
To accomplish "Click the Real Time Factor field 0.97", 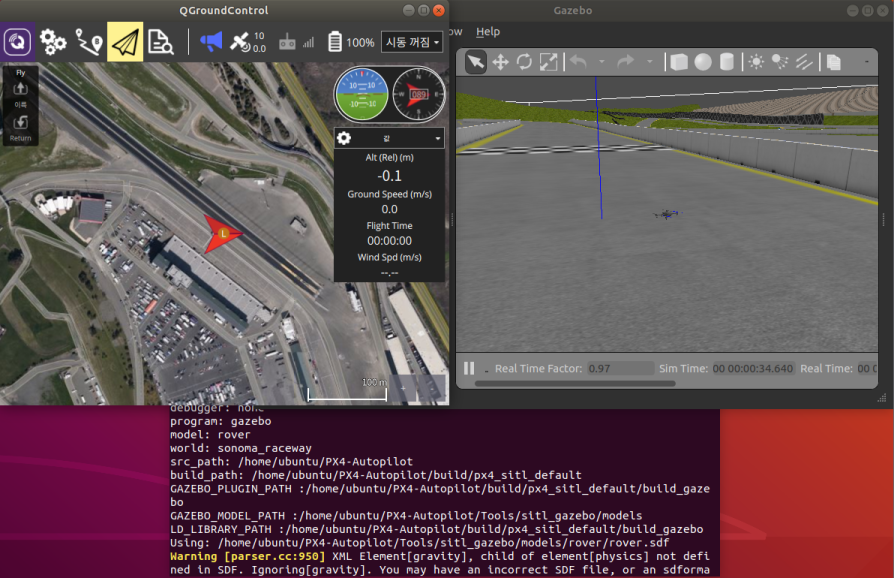I will tap(620, 369).
